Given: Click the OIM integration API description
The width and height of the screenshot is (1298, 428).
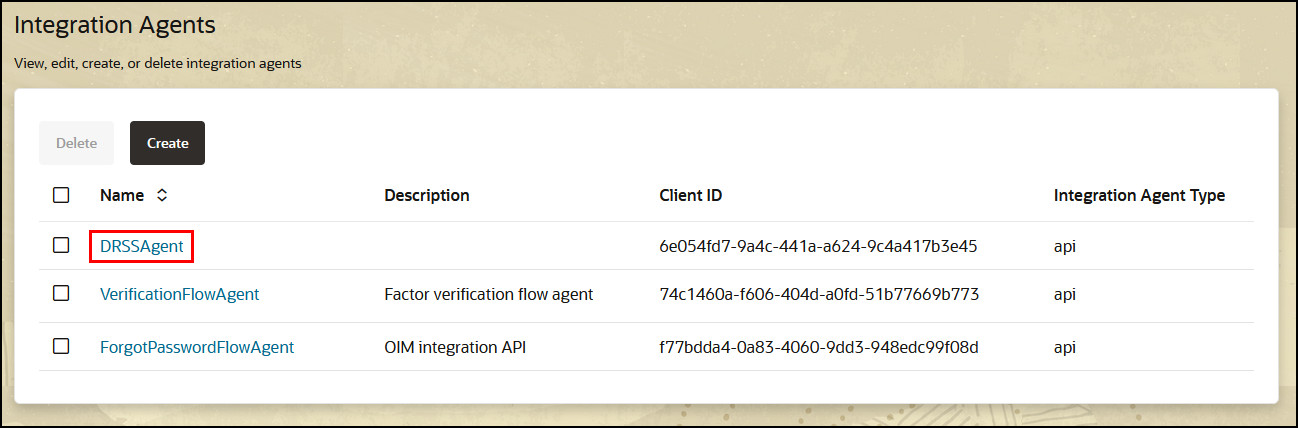Looking at the screenshot, I should point(456,347).
